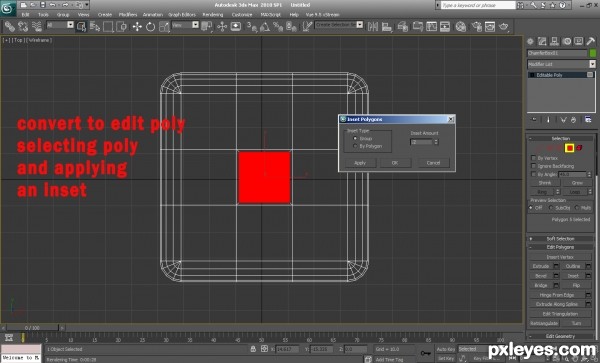Switch to the Display command panel tab
The image size is (600, 363).
(579, 41)
